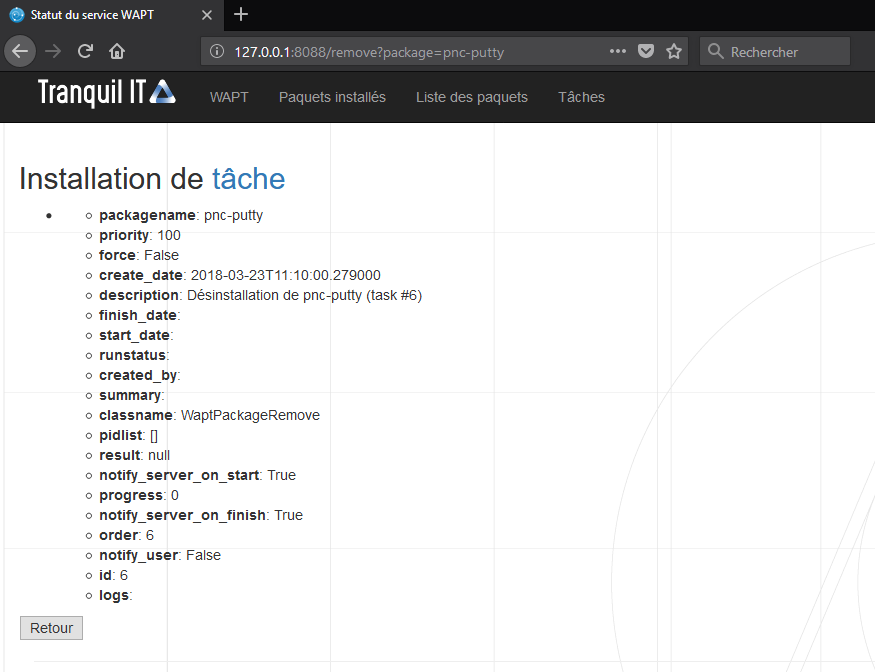Click the Retour button
The width and height of the screenshot is (875, 672).
tap(51, 628)
